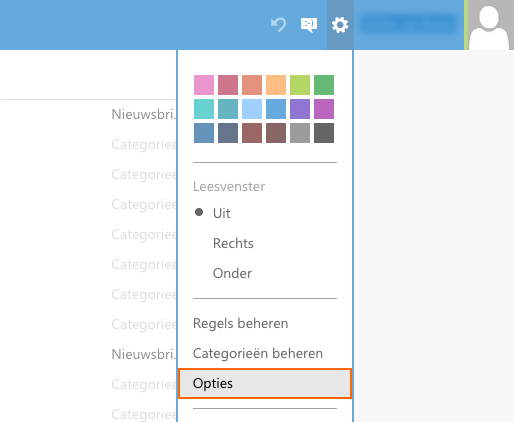Open first Nieuwsbri... message in list
Viewport: 514px width, 422px height.
[144, 114]
